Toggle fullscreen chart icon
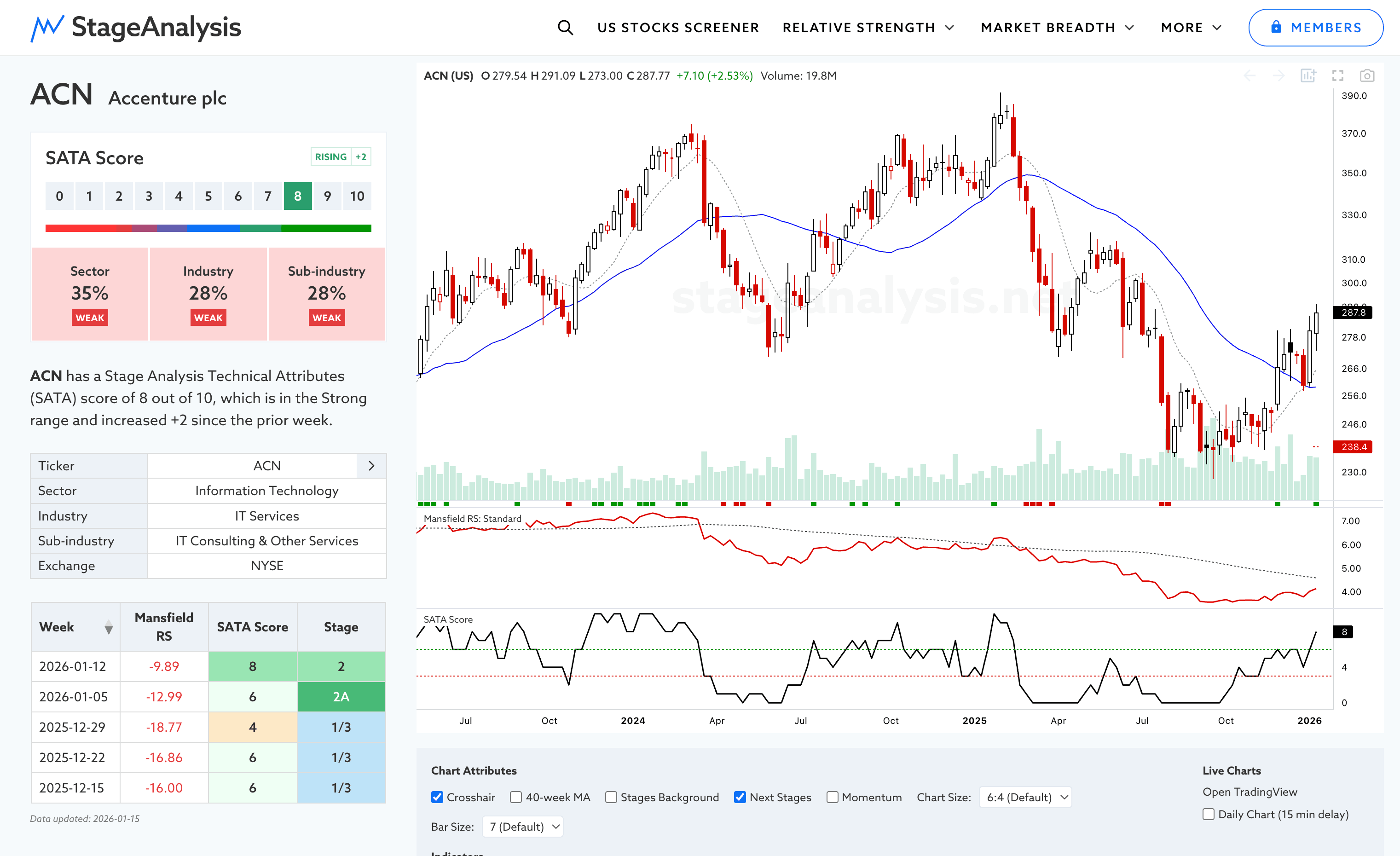Viewport: 1400px width, 856px height. [1337, 75]
